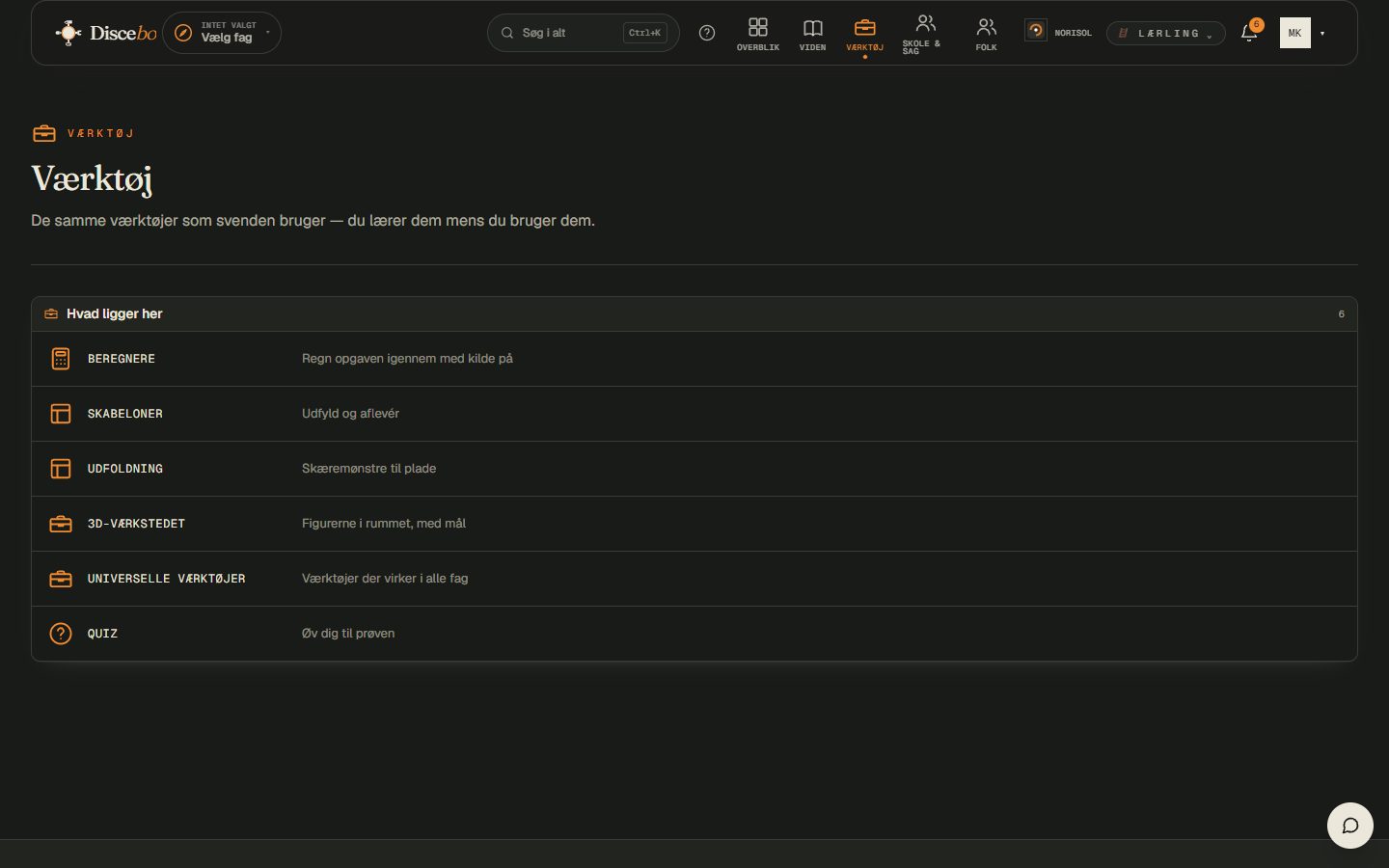Open the QUIZ row
Viewport: 1389px width, 868px height.
(694, 634)
